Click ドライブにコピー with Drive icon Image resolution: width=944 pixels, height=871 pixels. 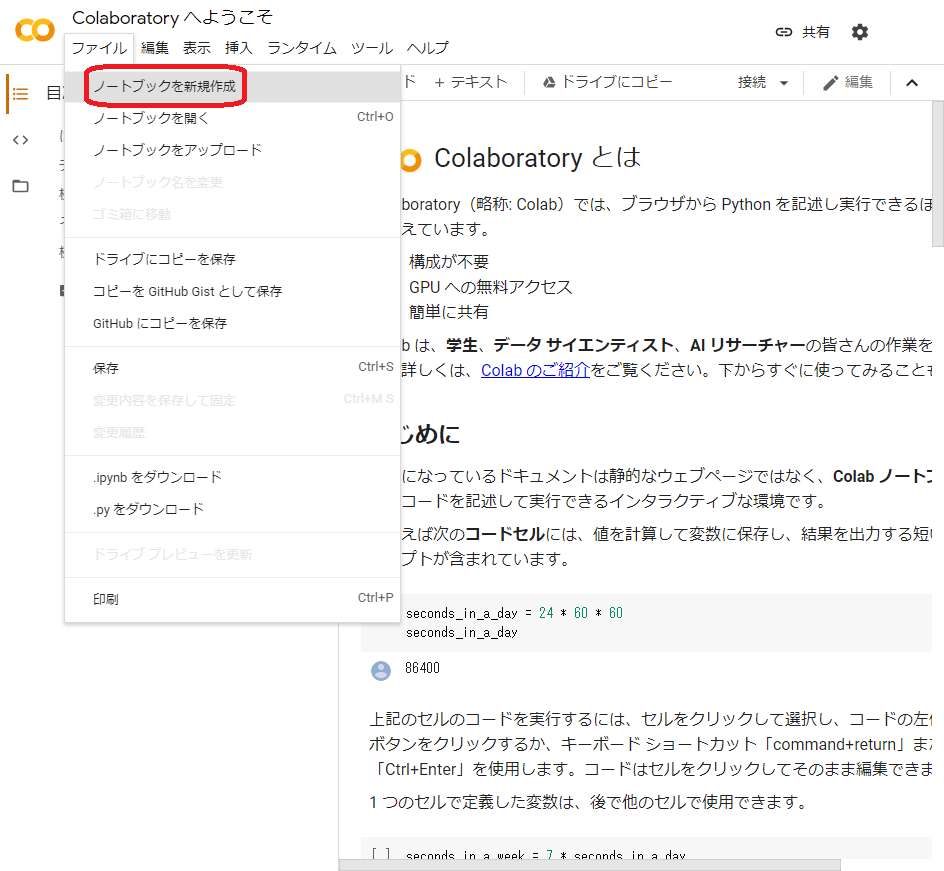[x=607, y=82]
